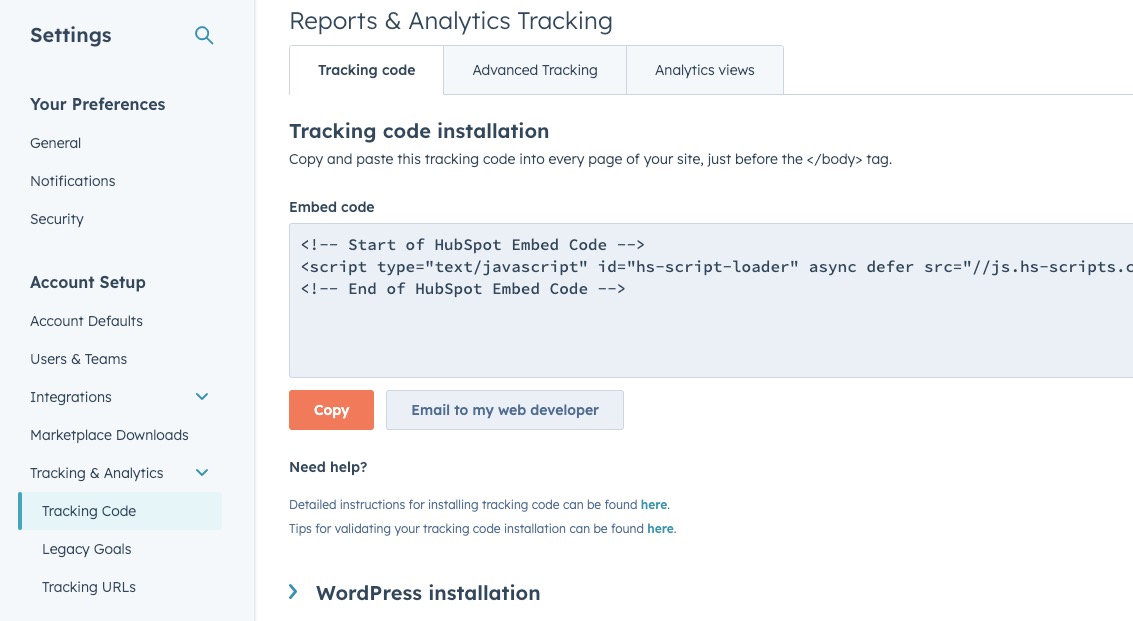Expand the Integrations chevron
1133x621 pixels.
[x=202, y=397]
